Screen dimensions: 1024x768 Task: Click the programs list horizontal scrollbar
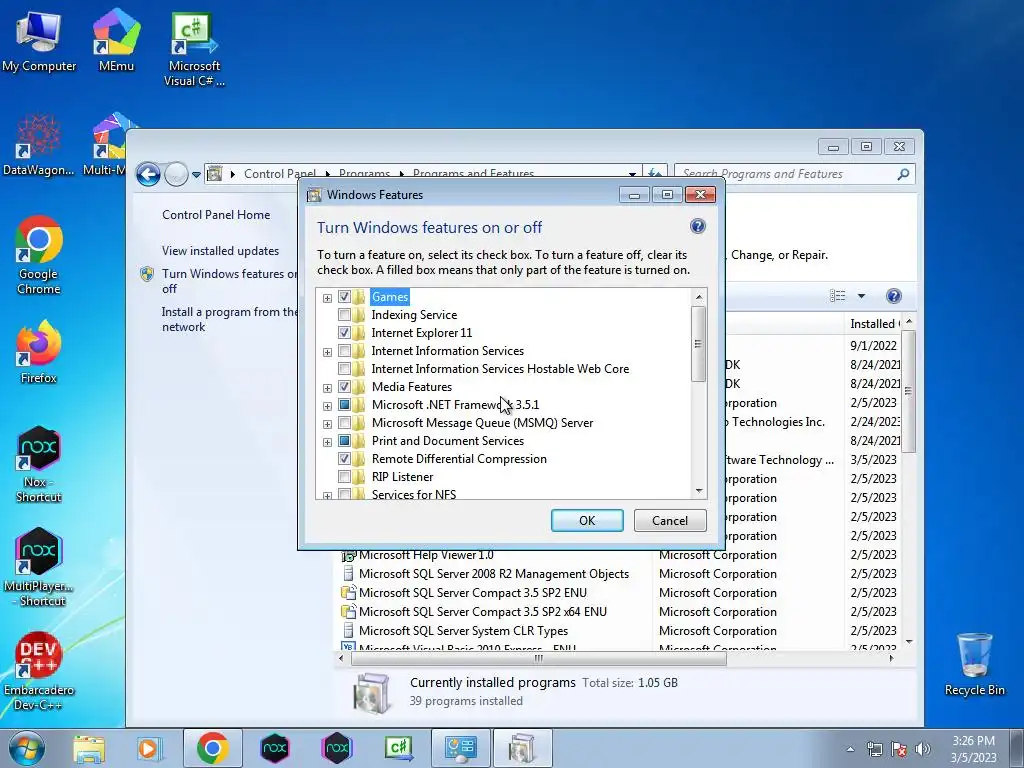coord(539,658)
